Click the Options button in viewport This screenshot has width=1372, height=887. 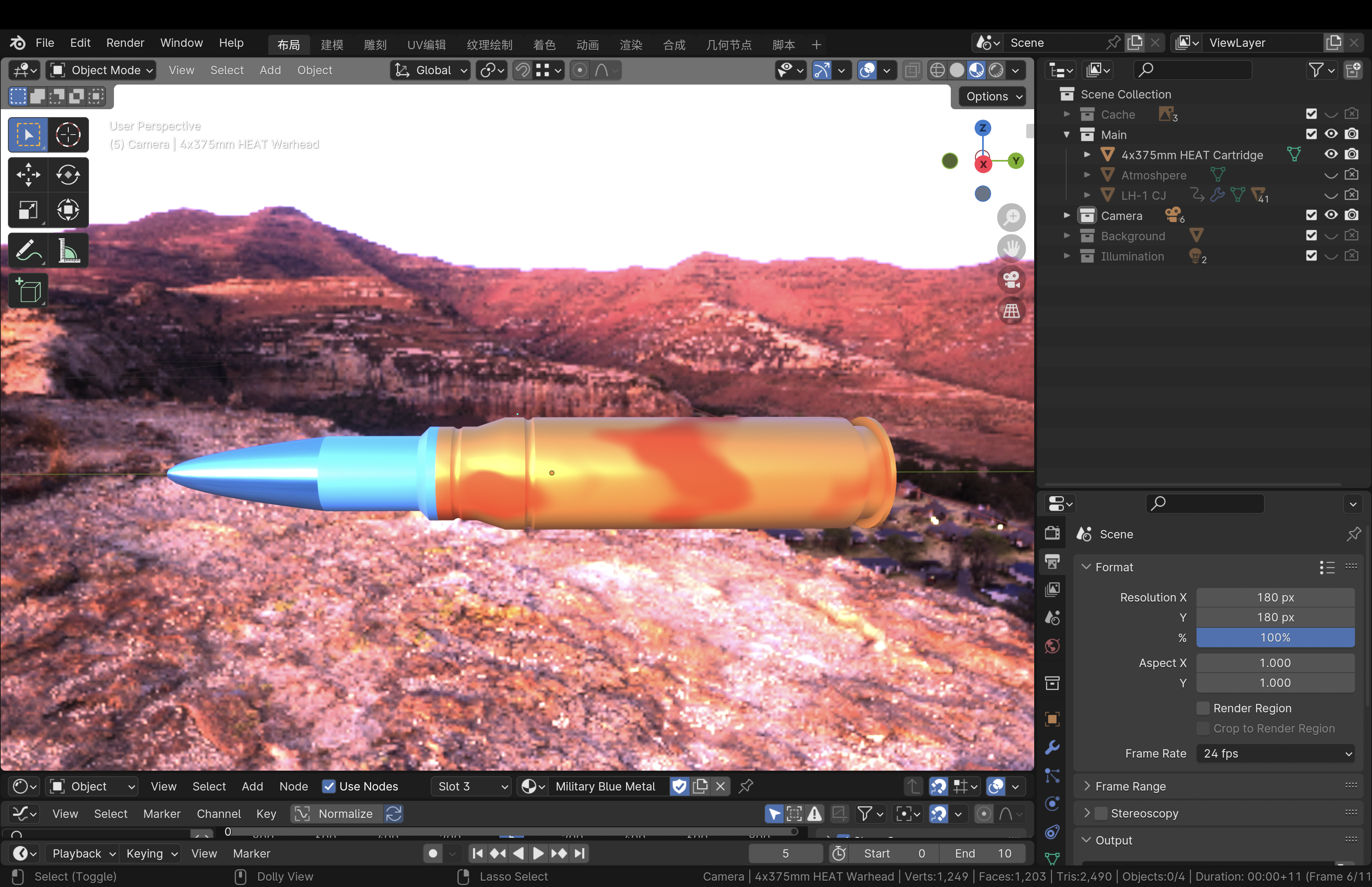click(992, 96)
